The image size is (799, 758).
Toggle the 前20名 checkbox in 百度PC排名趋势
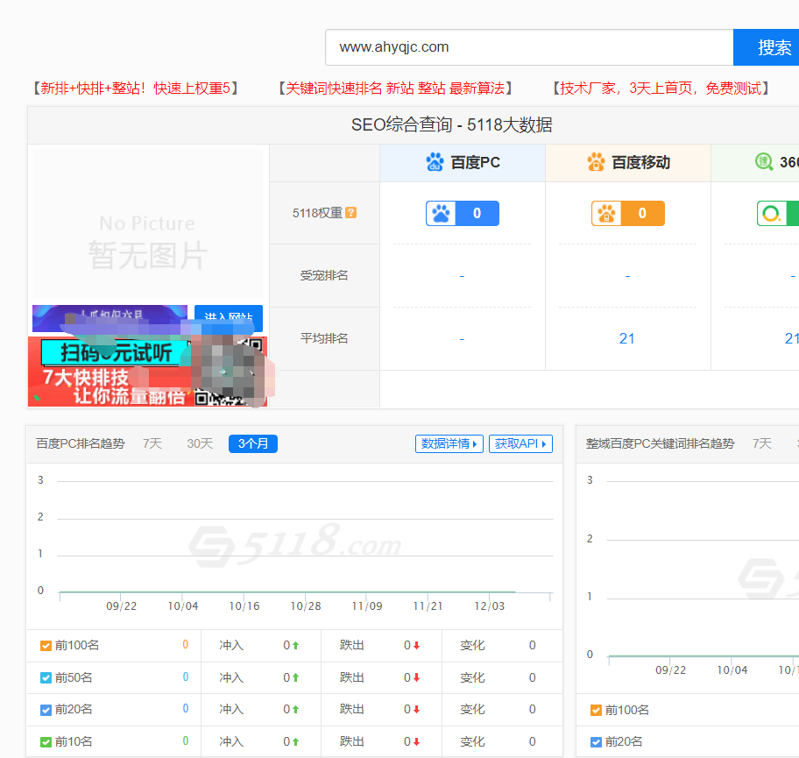coord(46,710)
